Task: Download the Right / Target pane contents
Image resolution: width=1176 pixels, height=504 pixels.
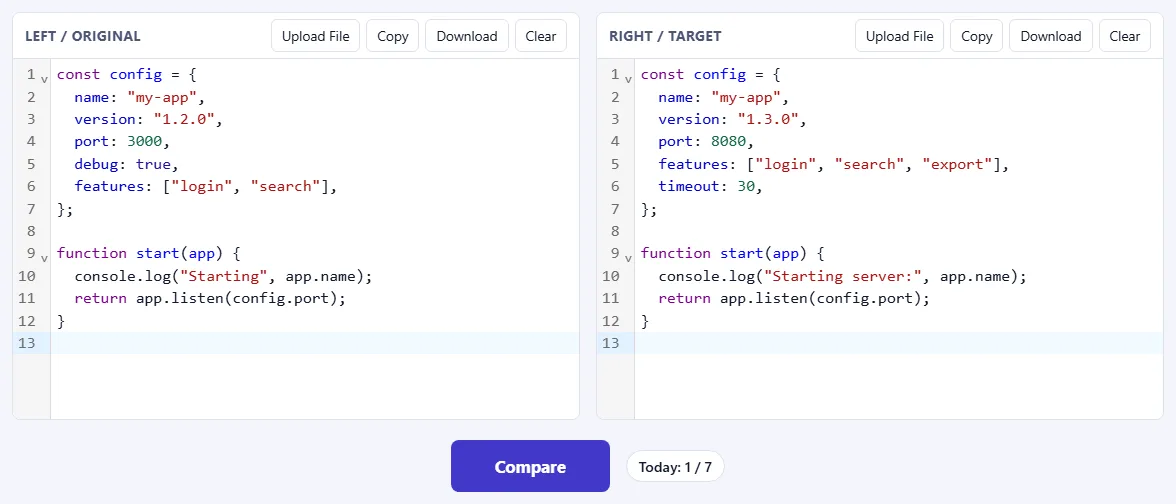Action: 1051,36
